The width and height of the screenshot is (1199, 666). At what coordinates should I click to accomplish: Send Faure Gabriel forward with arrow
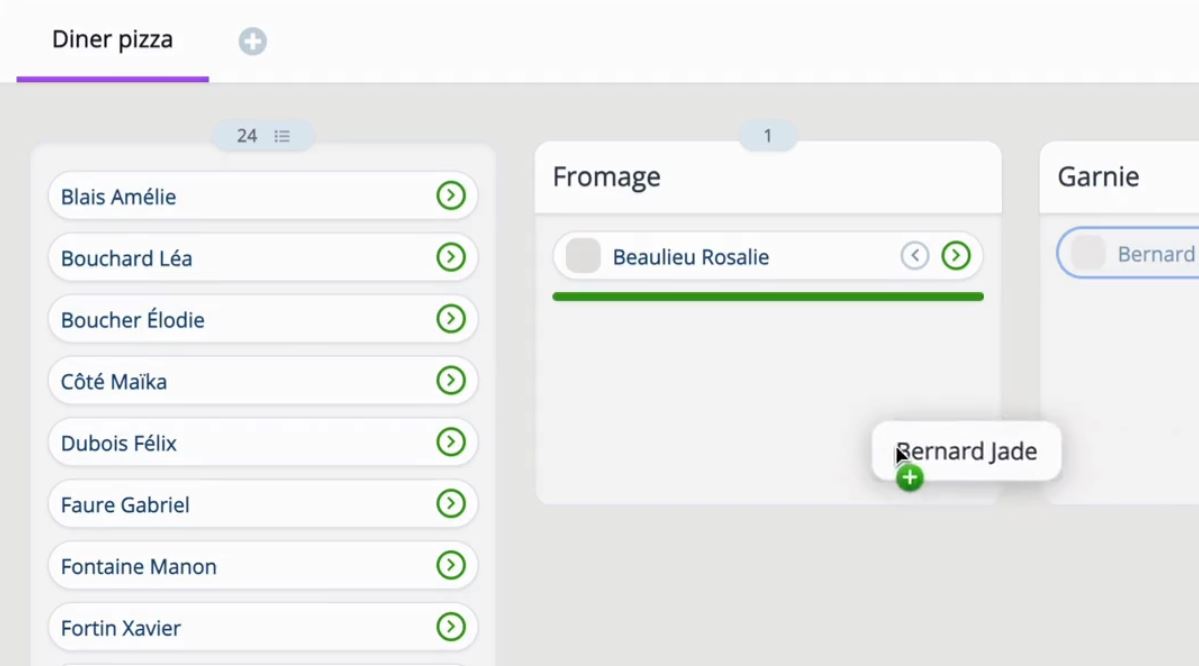(x=451, y=504)
